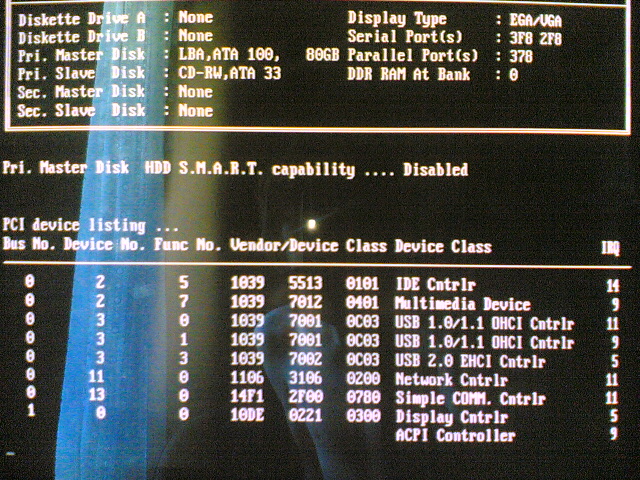Click IRQ value '9' of ACPI Controller
This screenshot has width=640, height=480.
pyautogui.click(x=614, y=434)
